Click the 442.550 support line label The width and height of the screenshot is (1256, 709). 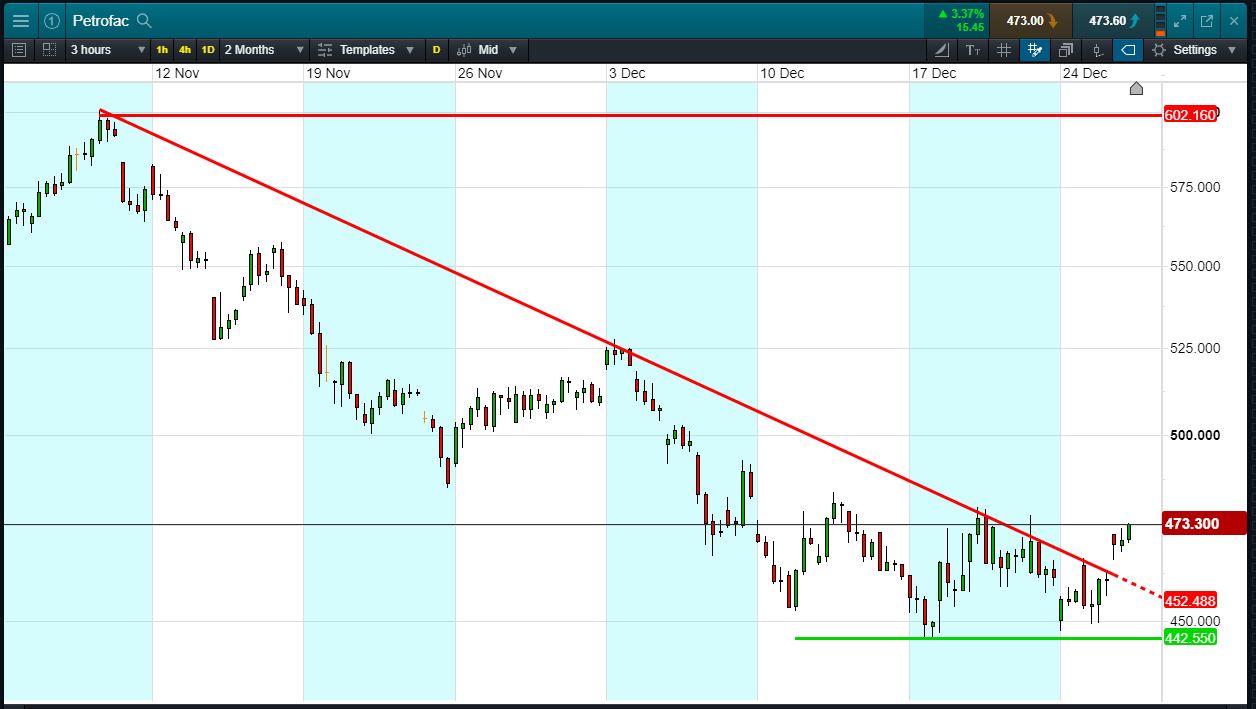coord(1190,637)
